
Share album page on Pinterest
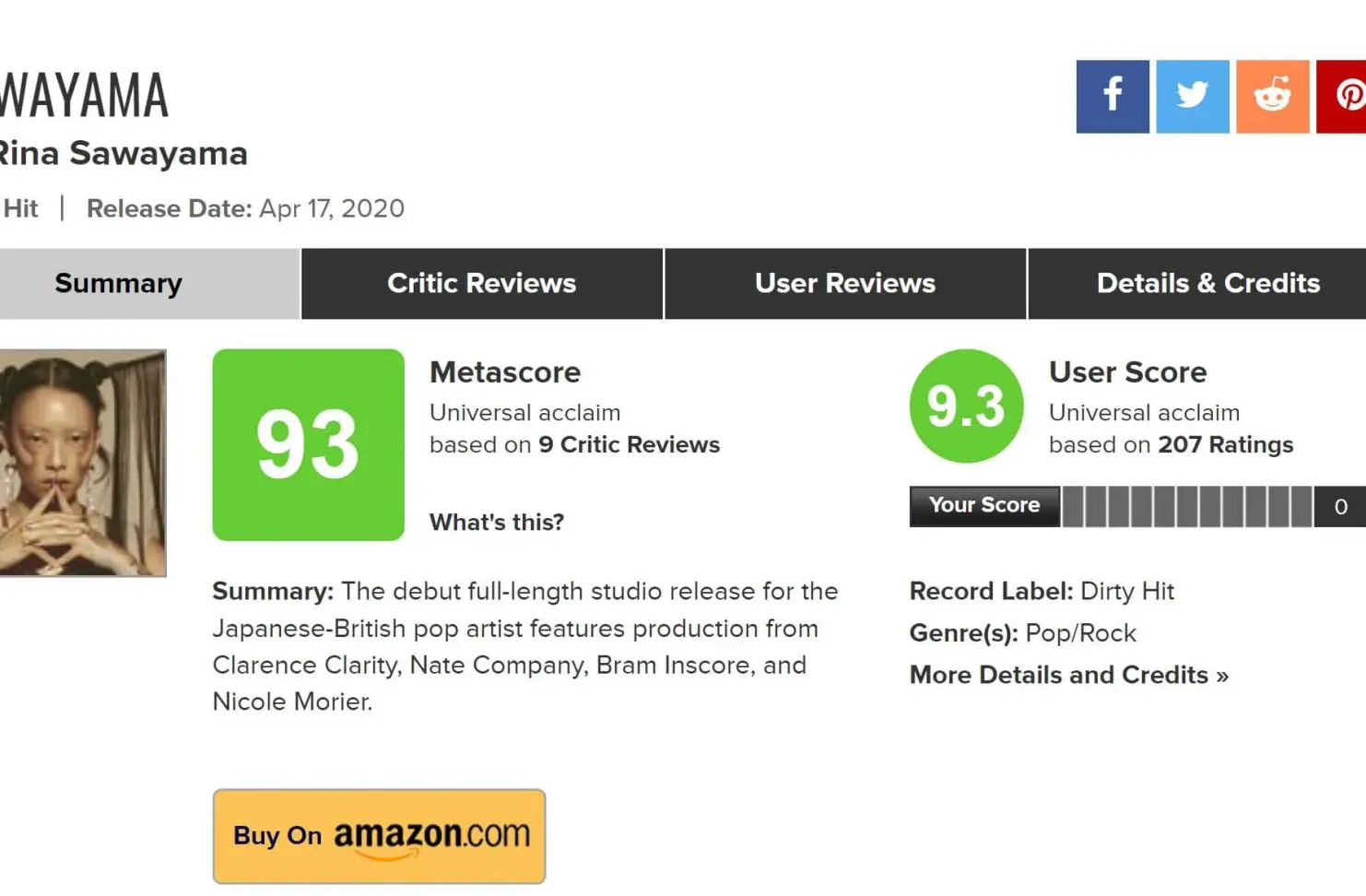pyautogui.click(x=1344, y=97)
